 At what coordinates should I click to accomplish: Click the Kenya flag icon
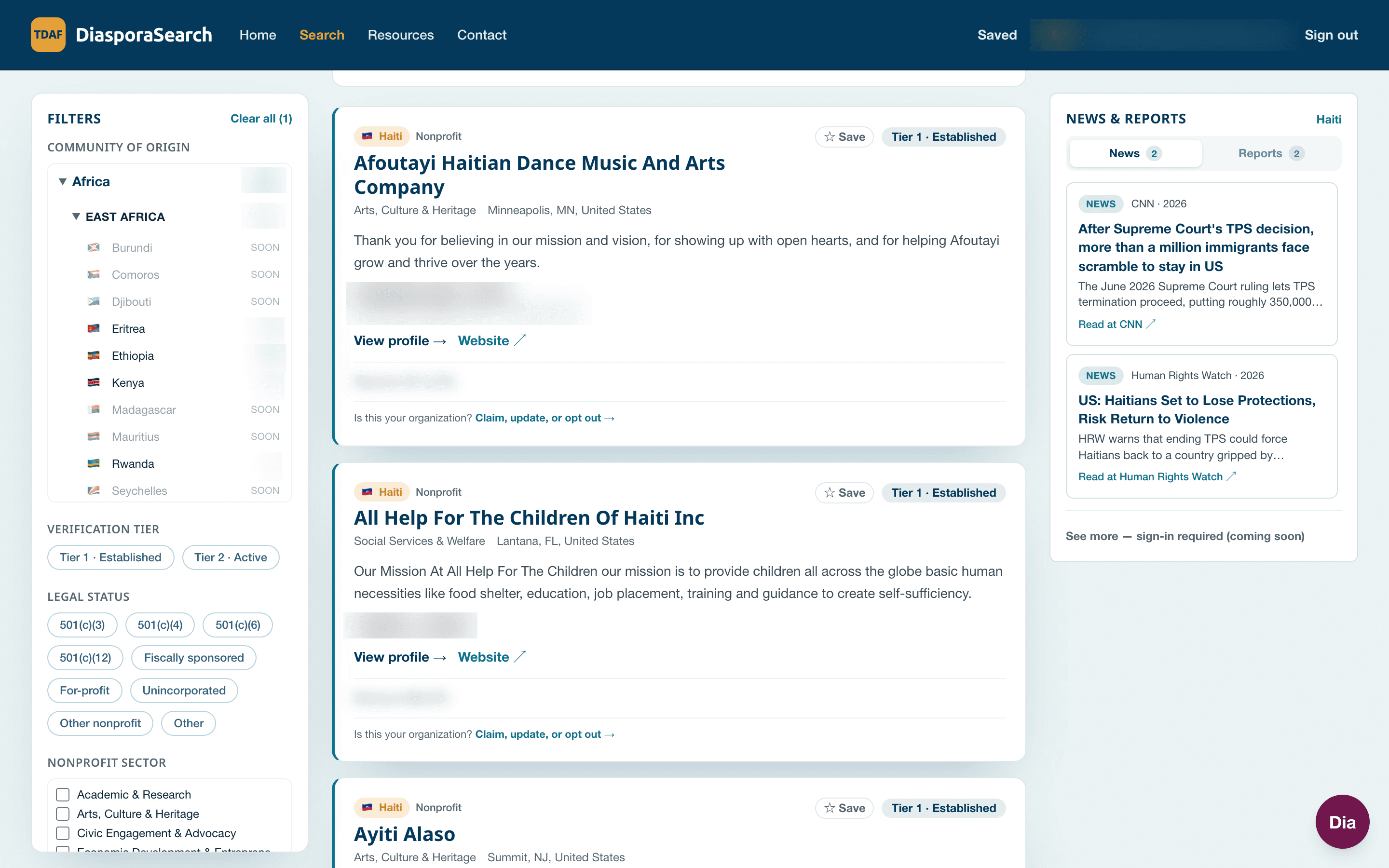point(94,382)
